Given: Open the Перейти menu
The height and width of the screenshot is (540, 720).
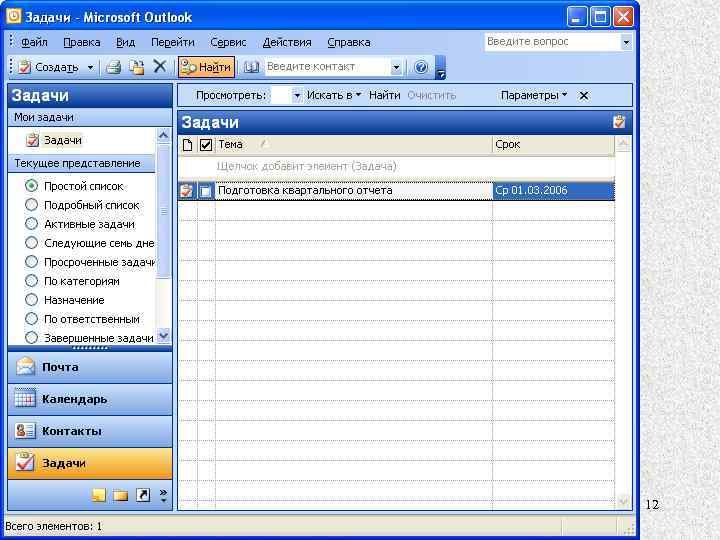Looking at the screenshot, I should [173, 42].
